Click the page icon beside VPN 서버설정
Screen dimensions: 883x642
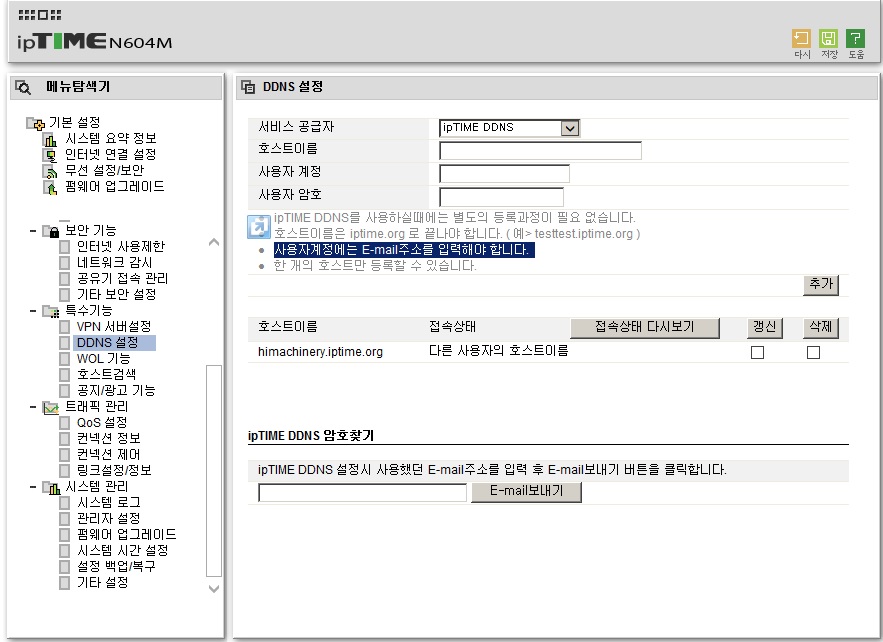65,327
